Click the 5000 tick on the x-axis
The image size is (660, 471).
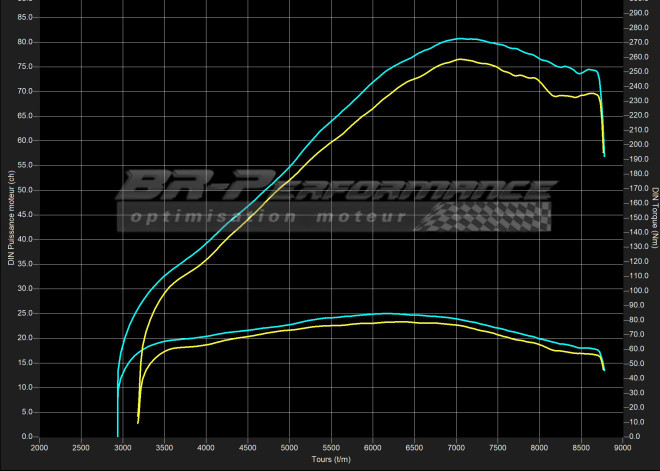pos(289,448)
